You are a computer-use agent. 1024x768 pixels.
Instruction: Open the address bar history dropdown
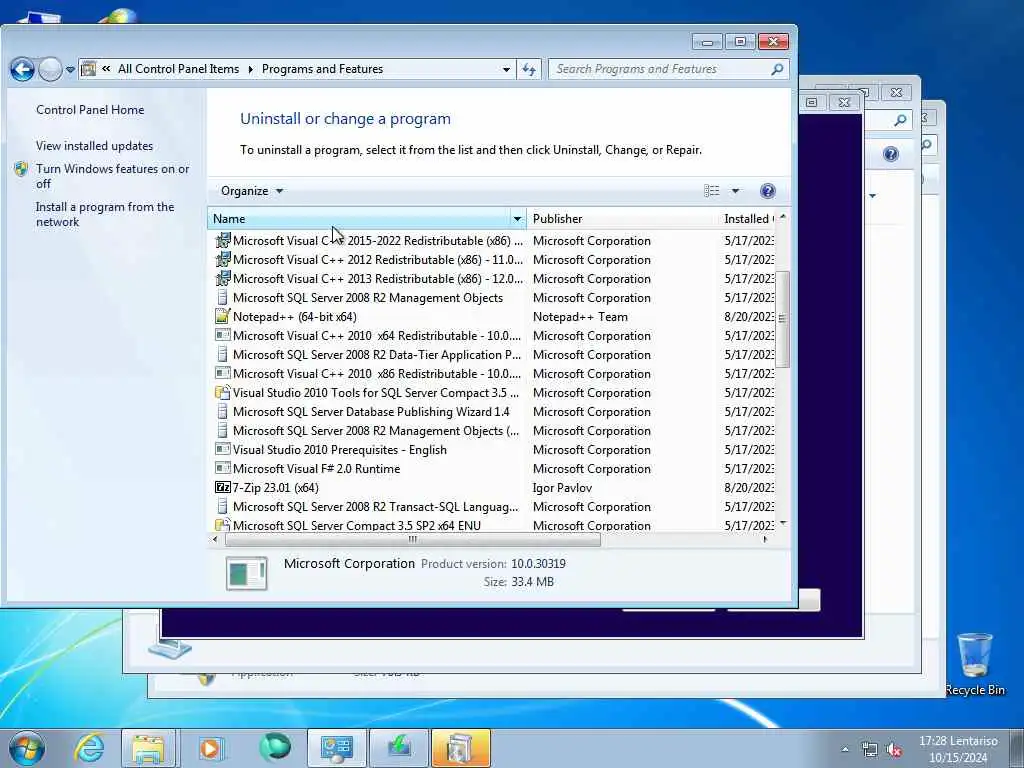pos(506,69)
